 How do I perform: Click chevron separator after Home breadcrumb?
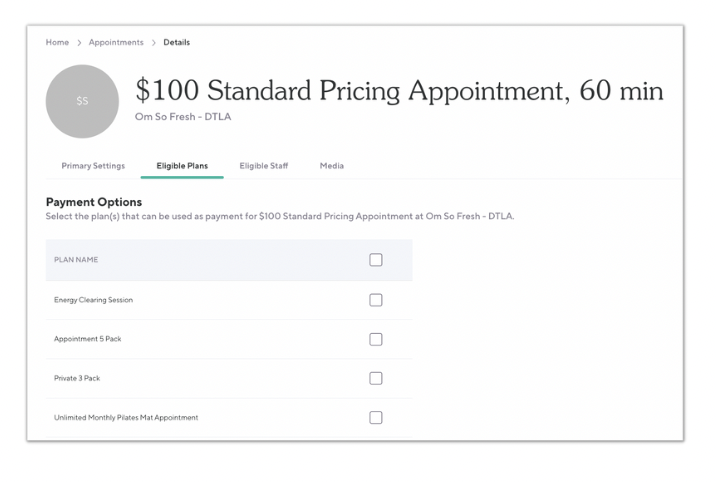pos(79,43)
